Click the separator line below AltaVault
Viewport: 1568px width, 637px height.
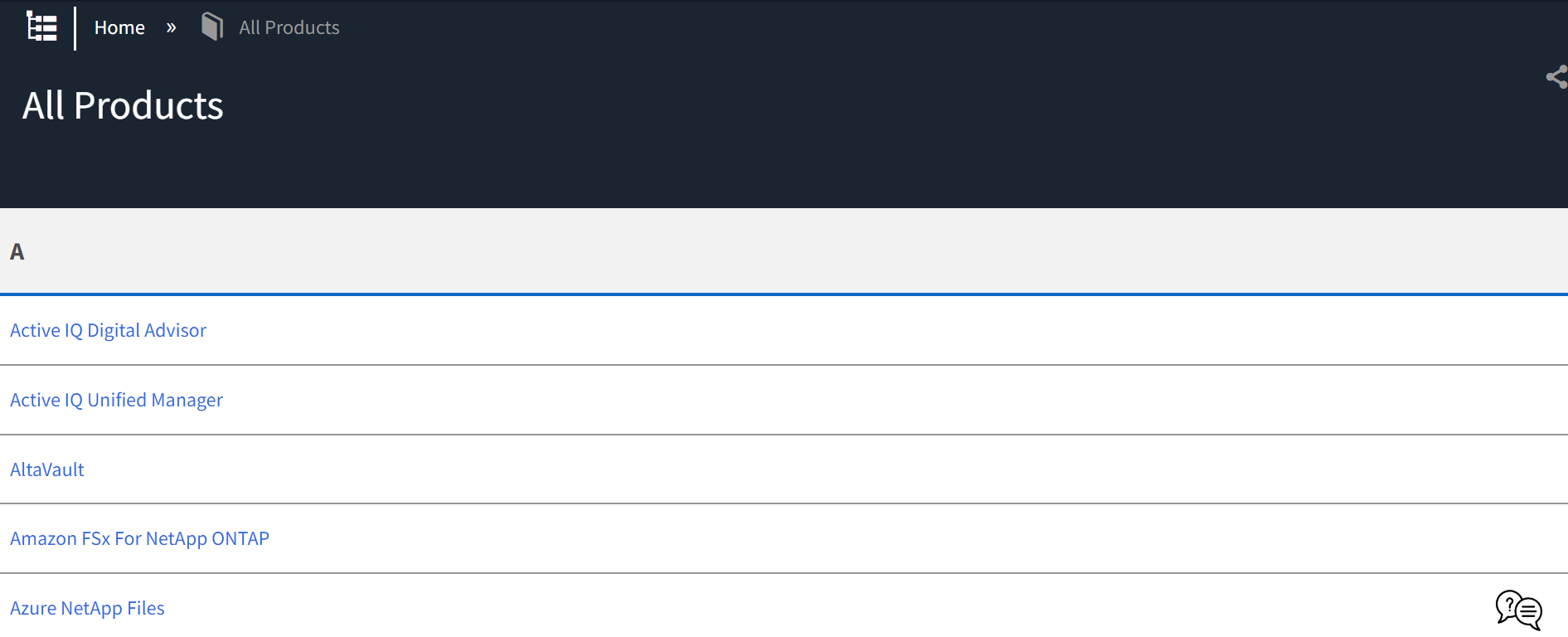click(x=784, y=503)
